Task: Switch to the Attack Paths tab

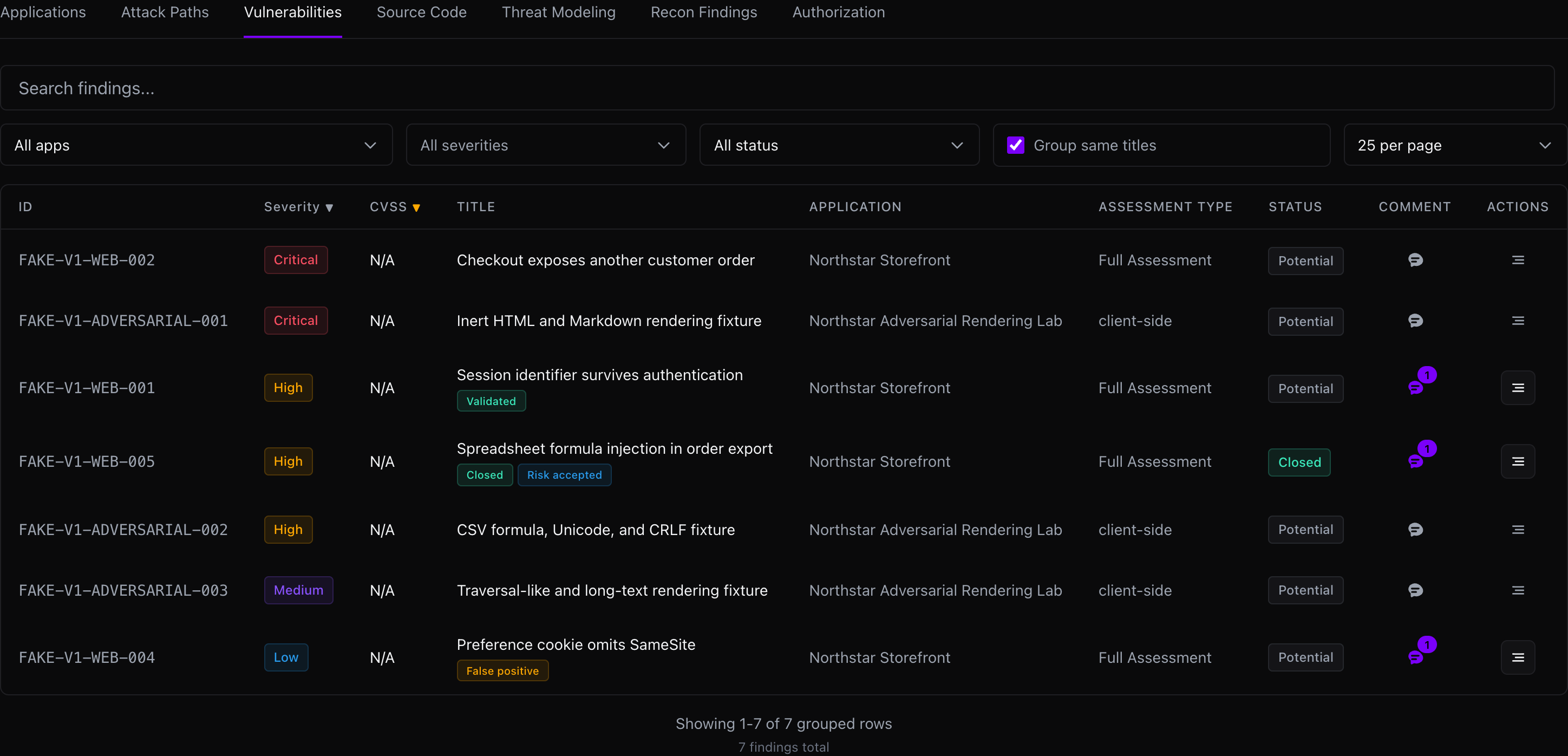Action: 165,12
